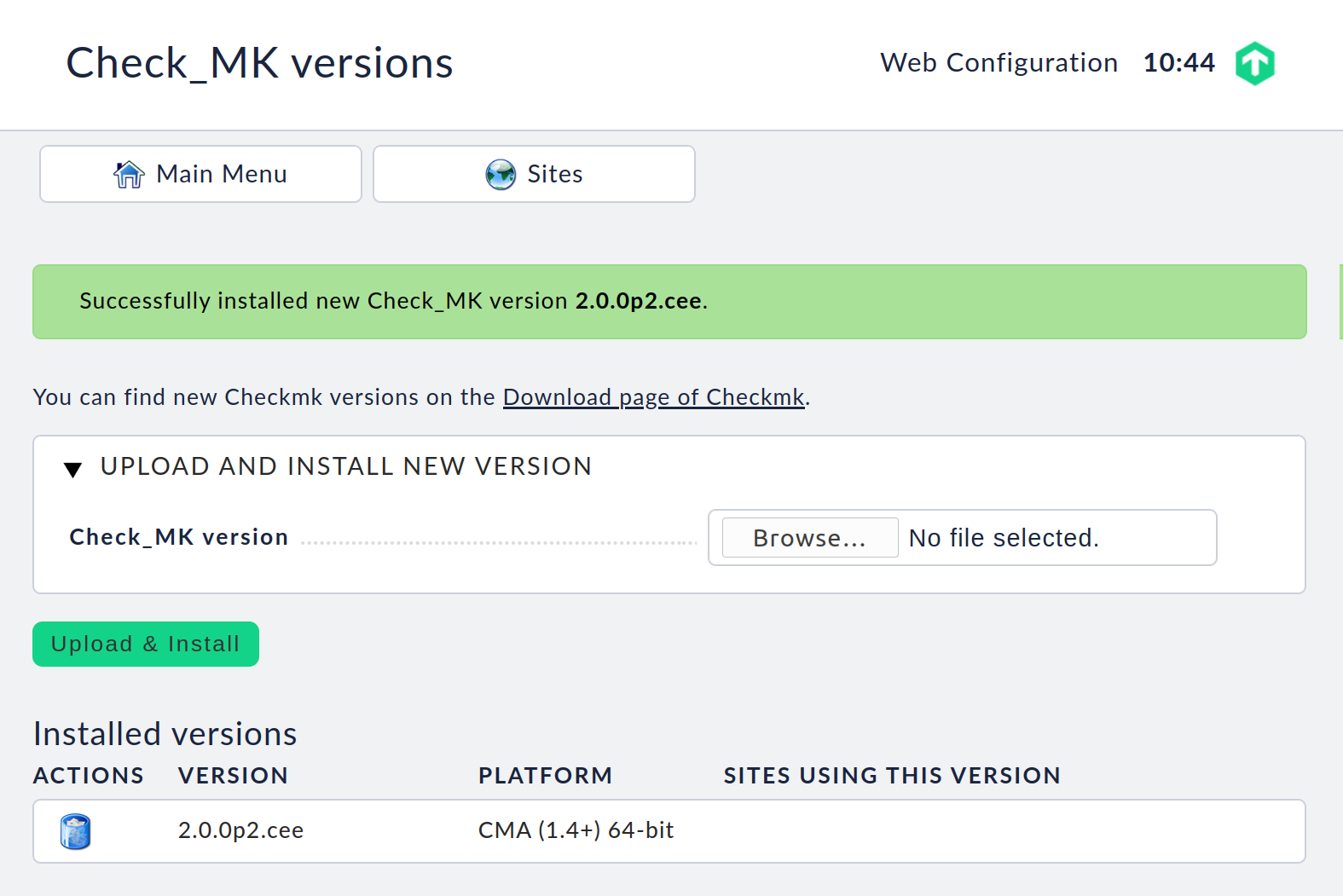This screenshot has width=1343, height=896.
Task: Click the ACTIONS column header
Action: point(89,776)
